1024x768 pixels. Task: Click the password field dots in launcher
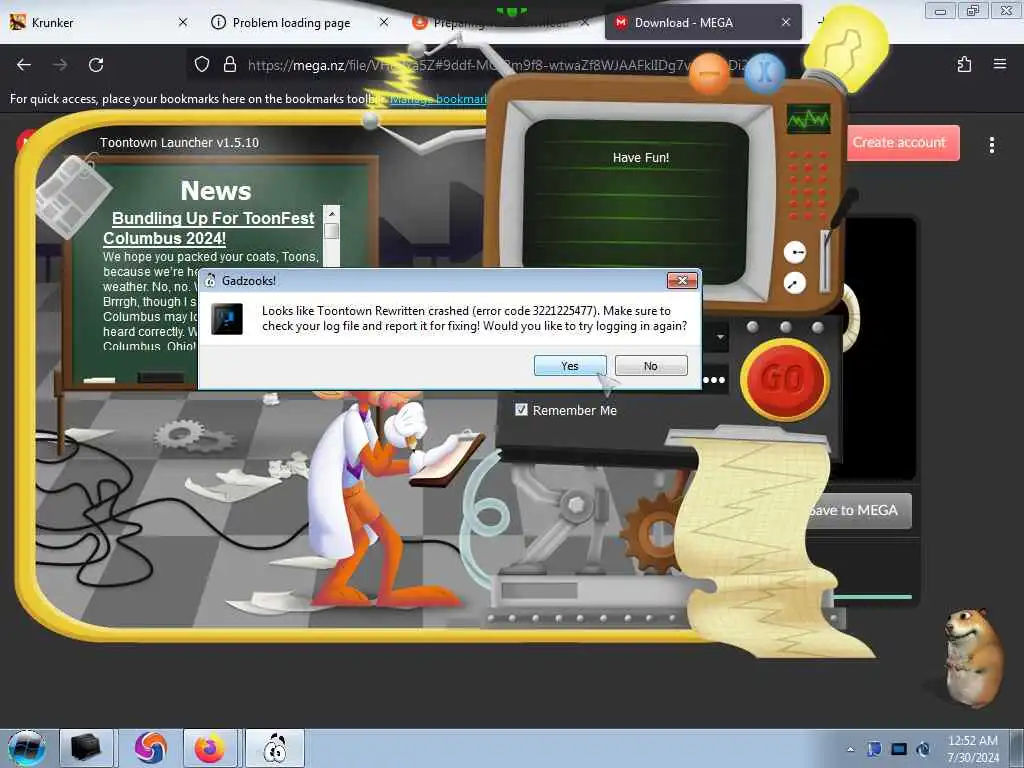[714, 380]
